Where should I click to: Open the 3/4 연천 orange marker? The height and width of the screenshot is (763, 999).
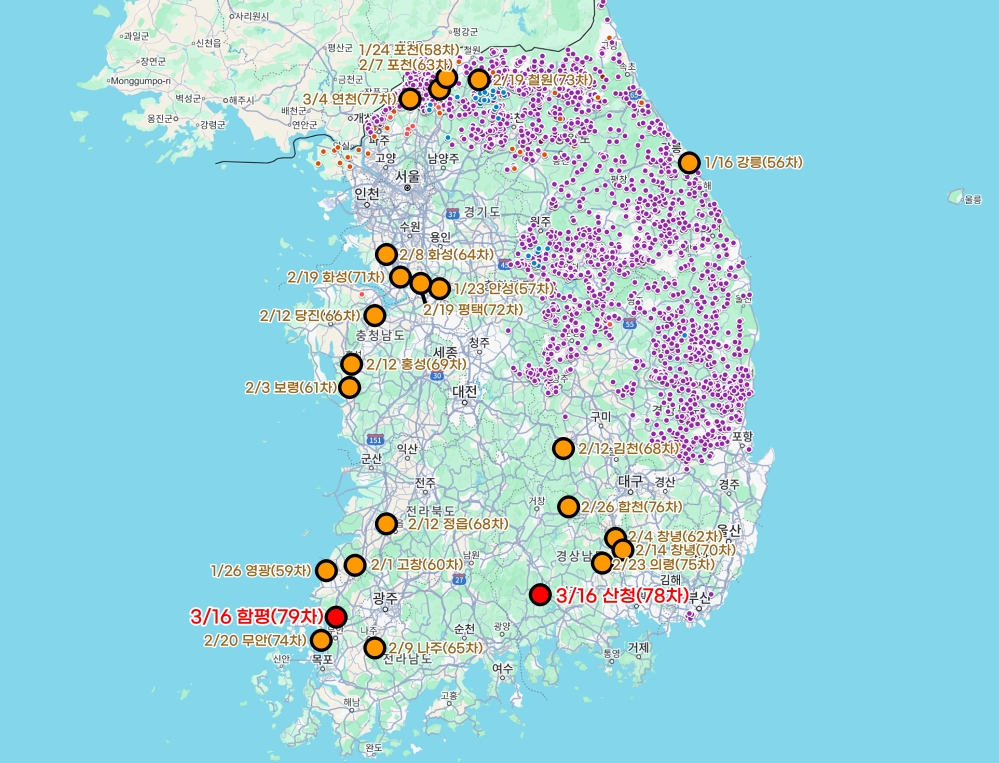(410, 99)
